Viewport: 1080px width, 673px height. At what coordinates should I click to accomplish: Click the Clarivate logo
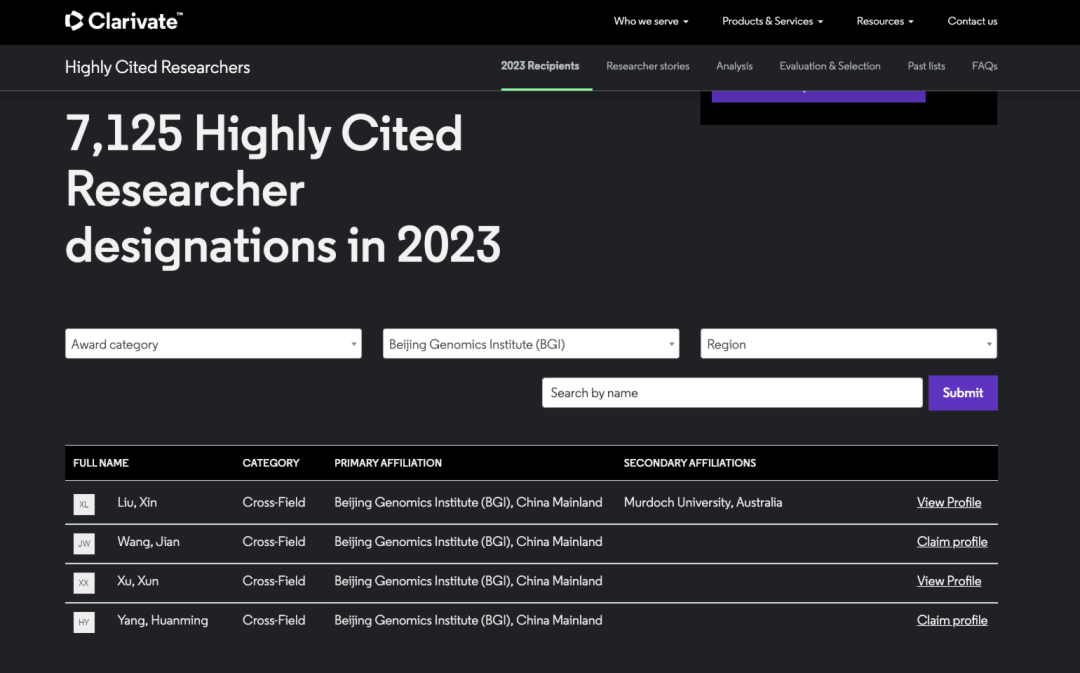pyautogui.click(x=124, y=21)
